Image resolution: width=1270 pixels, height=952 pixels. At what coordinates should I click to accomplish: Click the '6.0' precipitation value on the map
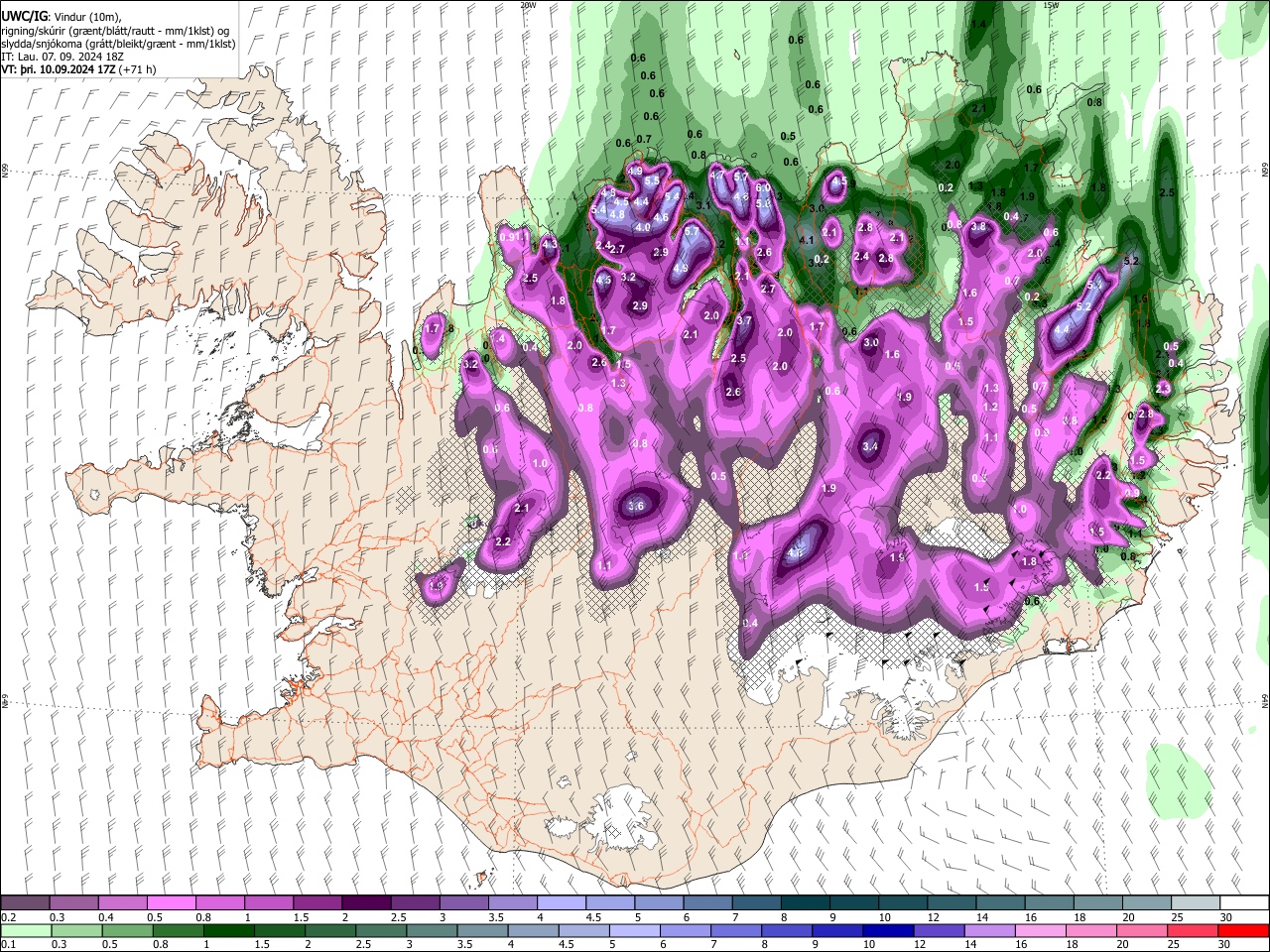pyautogui.click(x=763, y=187)
